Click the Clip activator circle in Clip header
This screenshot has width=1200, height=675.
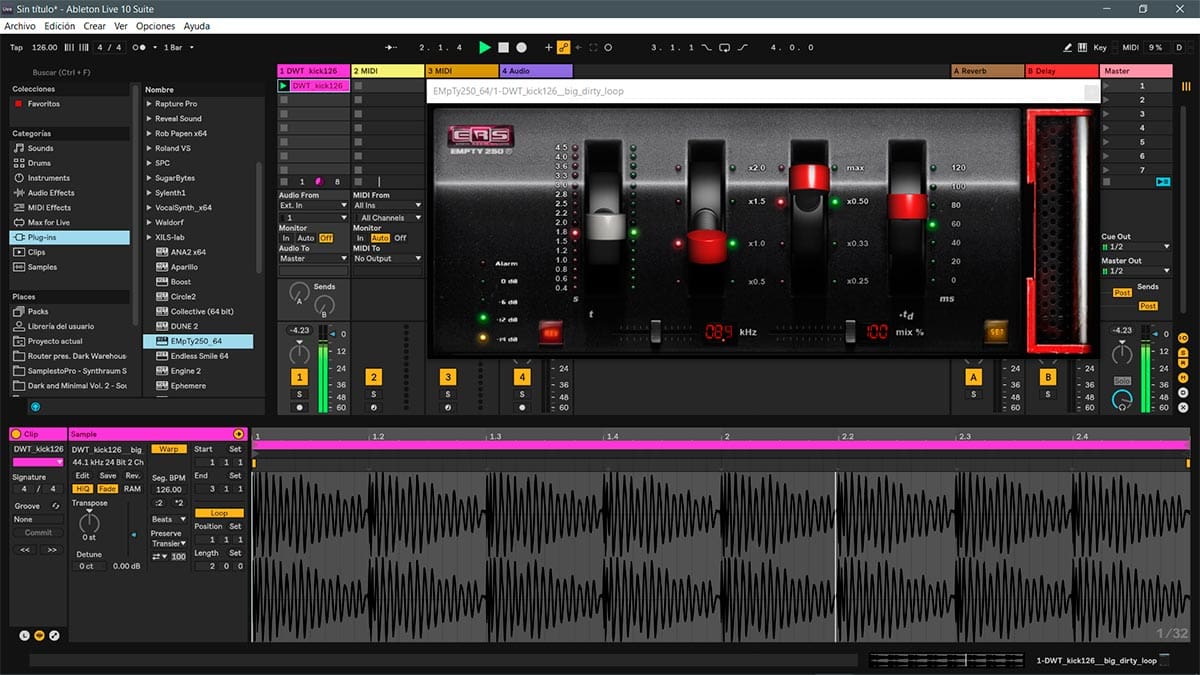click(16, 434)
